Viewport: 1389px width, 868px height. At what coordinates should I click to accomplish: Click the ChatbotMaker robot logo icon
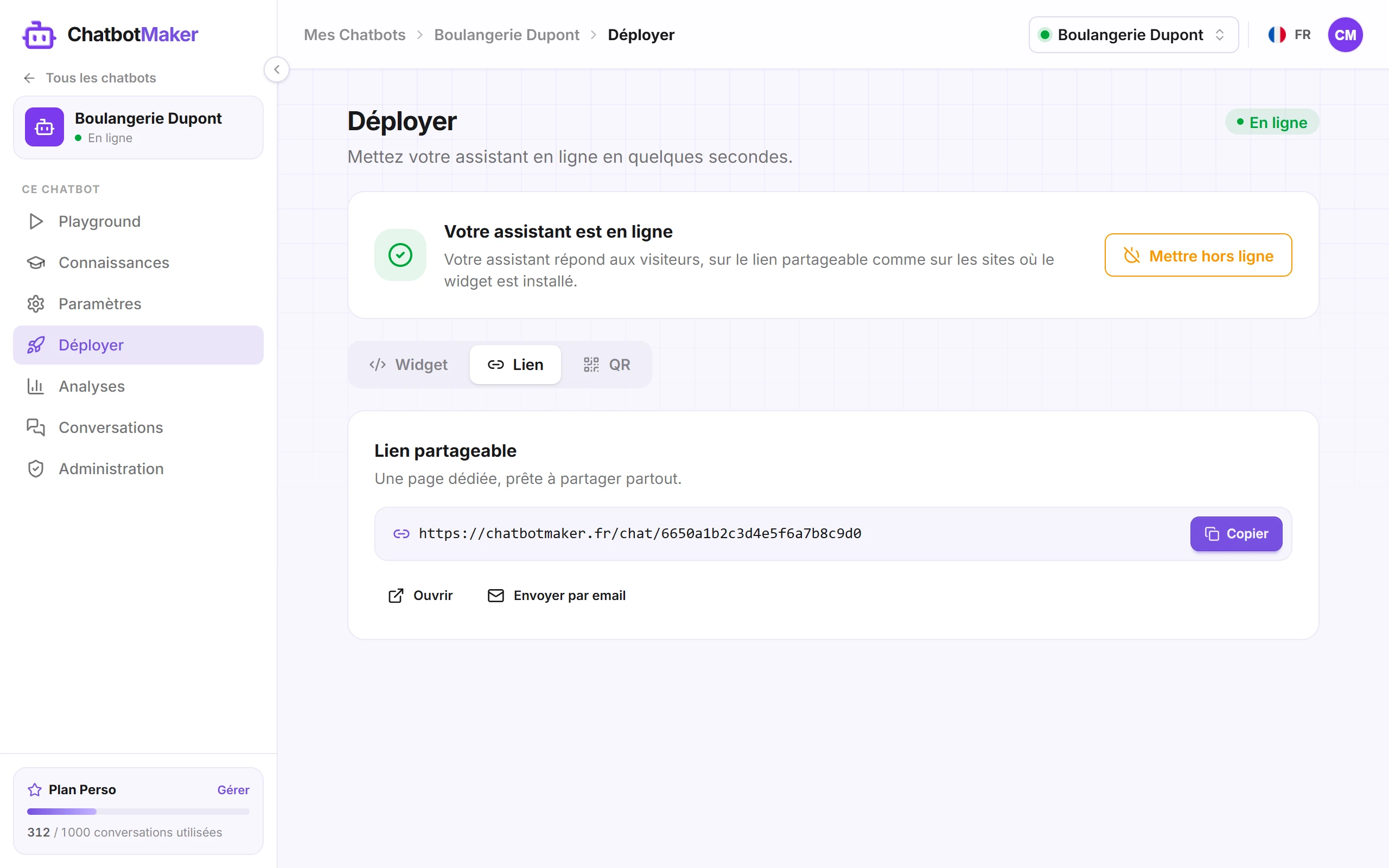pos(39,35)
